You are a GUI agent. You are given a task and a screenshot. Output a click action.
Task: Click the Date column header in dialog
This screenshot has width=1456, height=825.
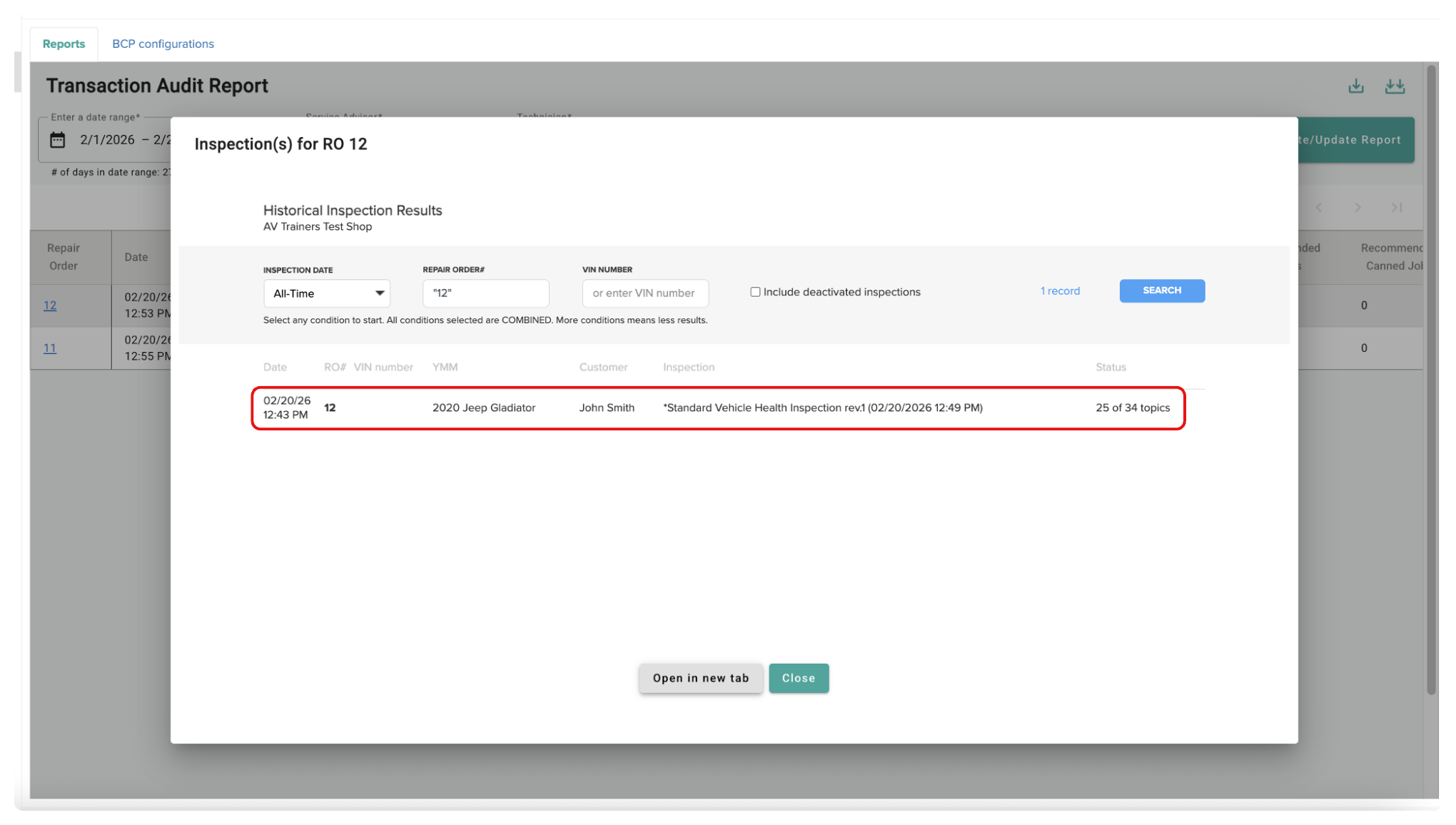pos(275,367)
